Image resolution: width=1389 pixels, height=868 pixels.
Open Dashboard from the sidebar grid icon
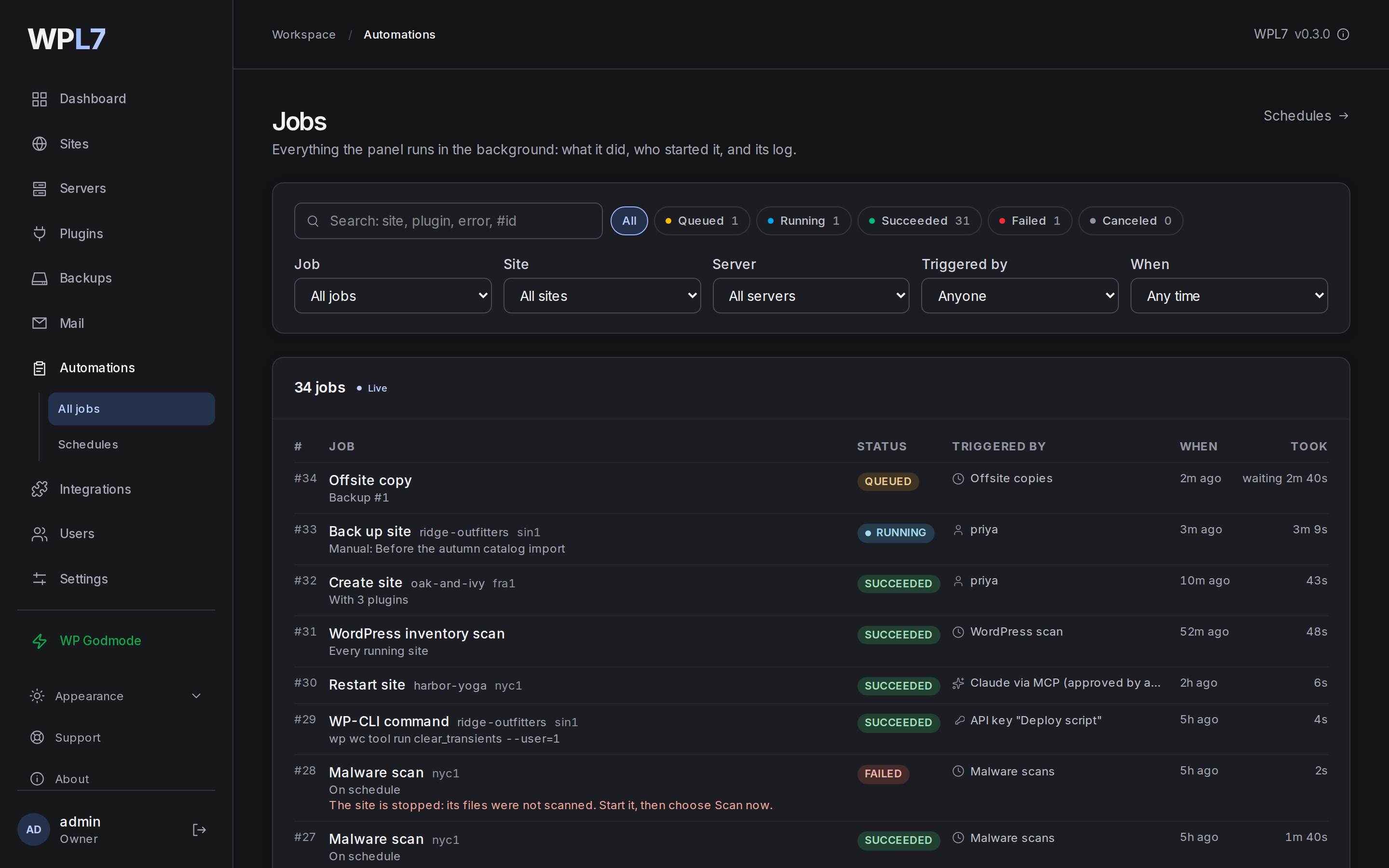(x=39, y=99)
